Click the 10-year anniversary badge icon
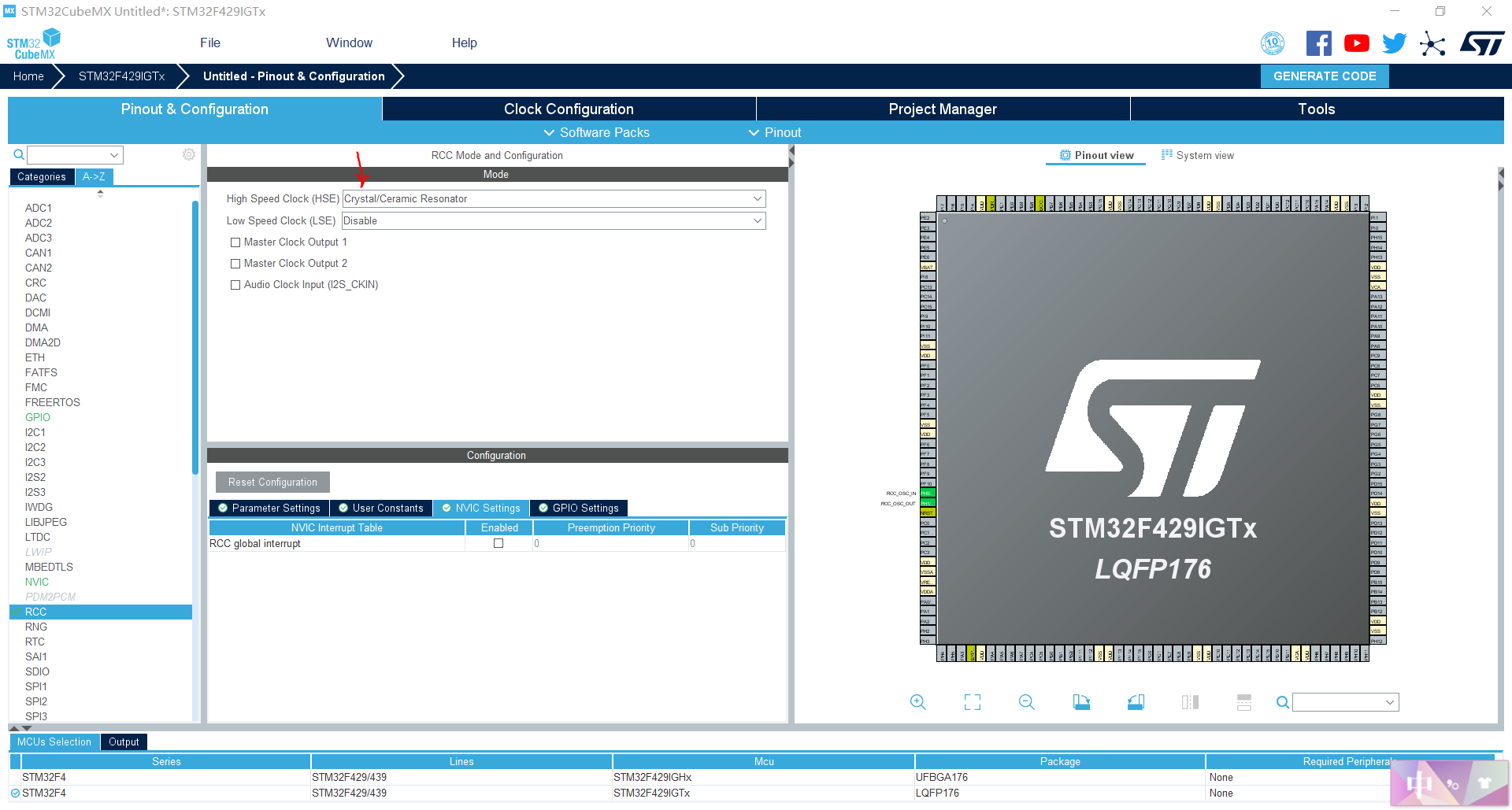 [1273, 43]
